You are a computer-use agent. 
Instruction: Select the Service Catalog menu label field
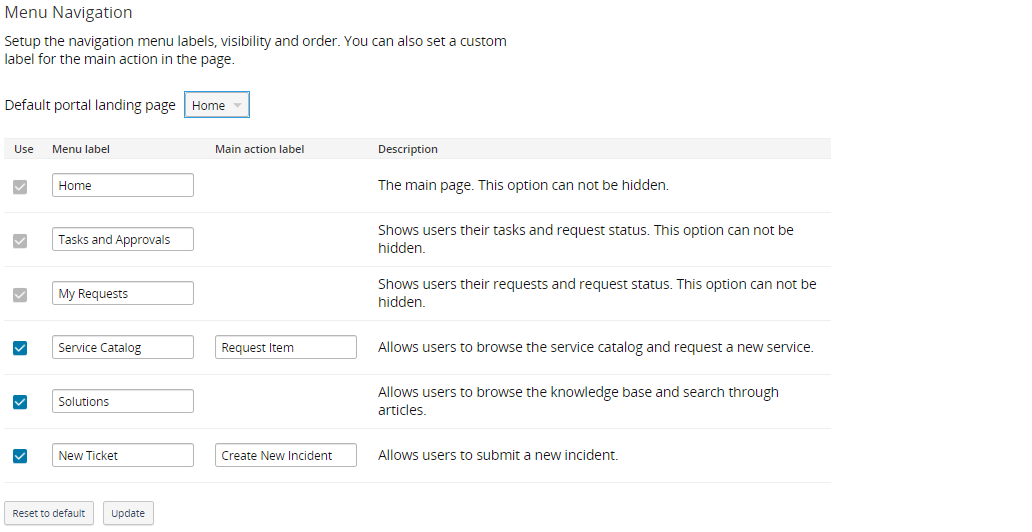tap(122, 348)
